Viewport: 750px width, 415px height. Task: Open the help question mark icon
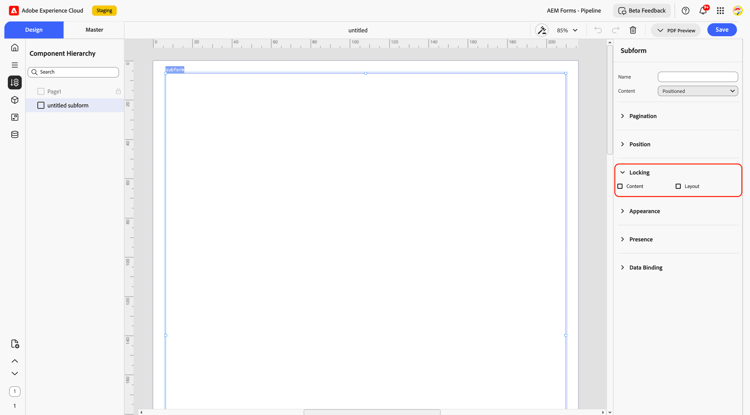tap(685, 11)
